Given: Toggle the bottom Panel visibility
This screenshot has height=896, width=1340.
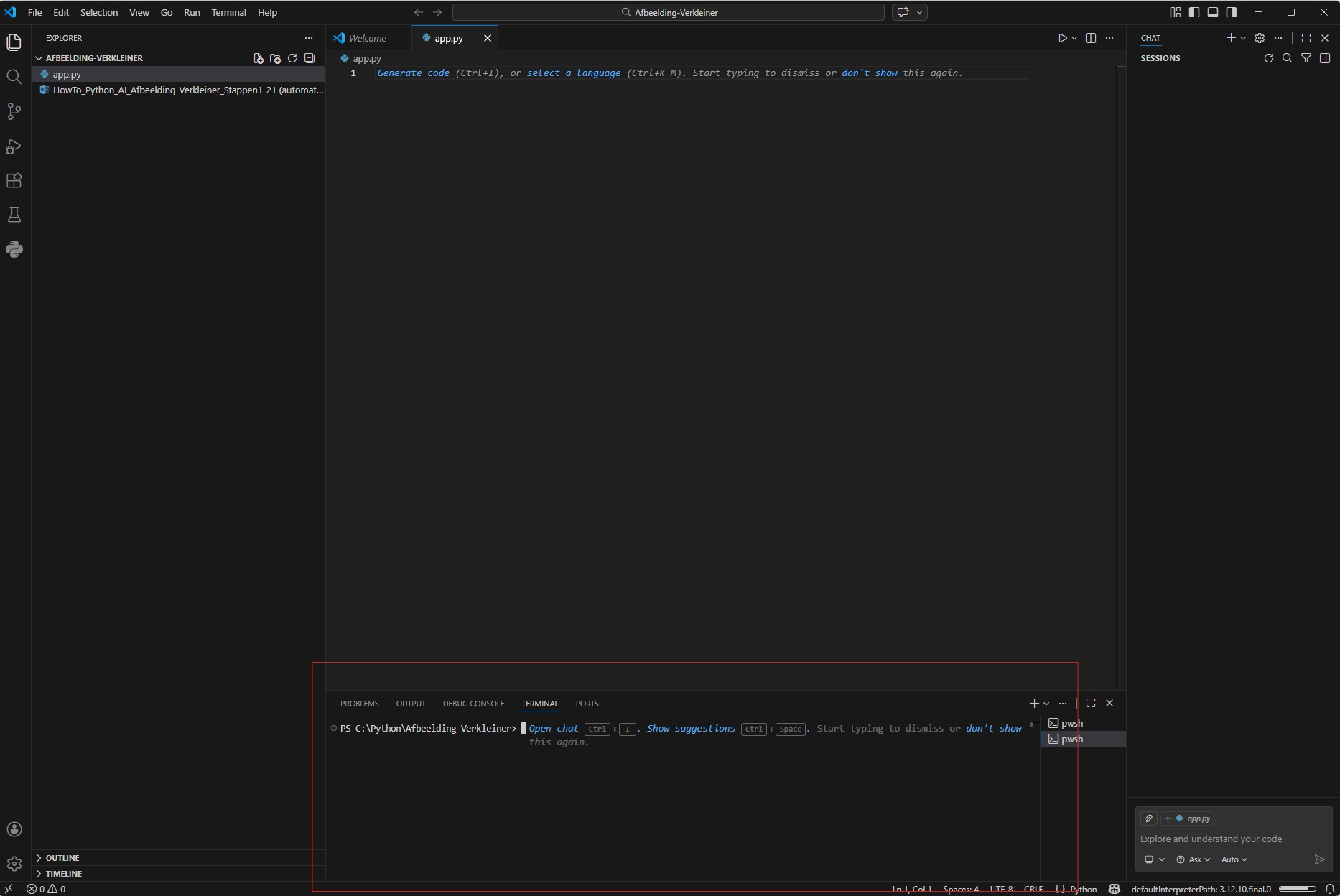Looking at the screenshot, I should point(1213,12).
